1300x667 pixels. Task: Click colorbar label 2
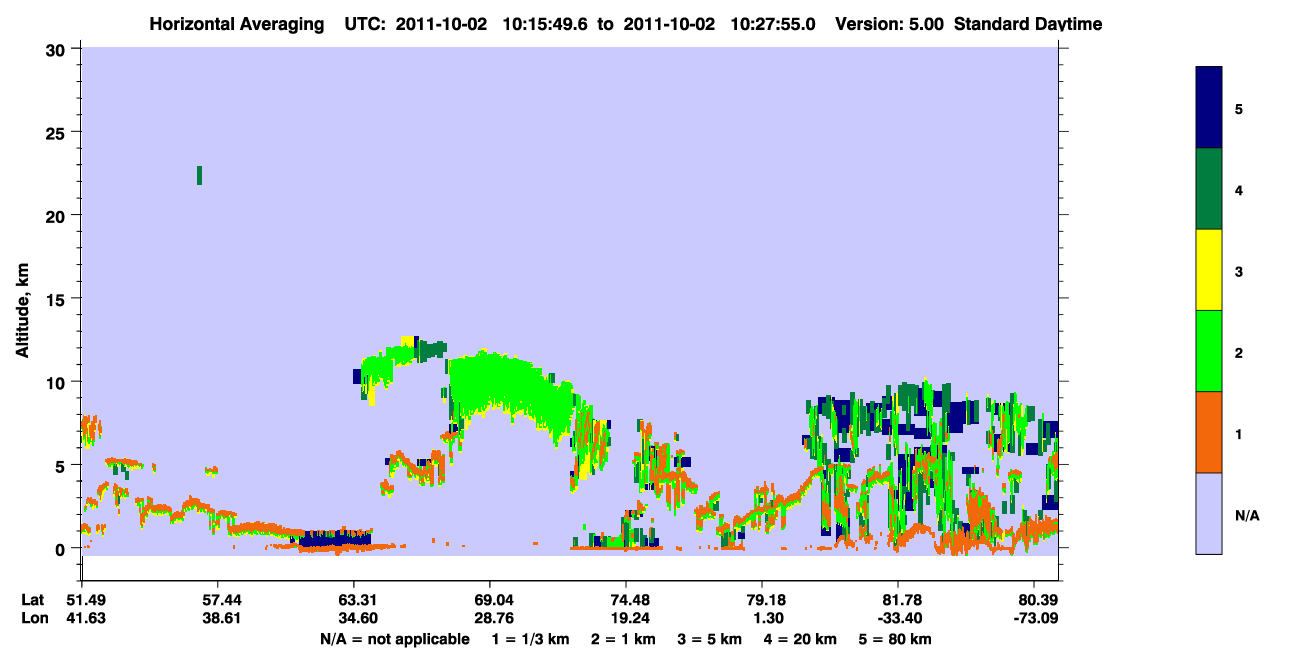[1238, 352]
